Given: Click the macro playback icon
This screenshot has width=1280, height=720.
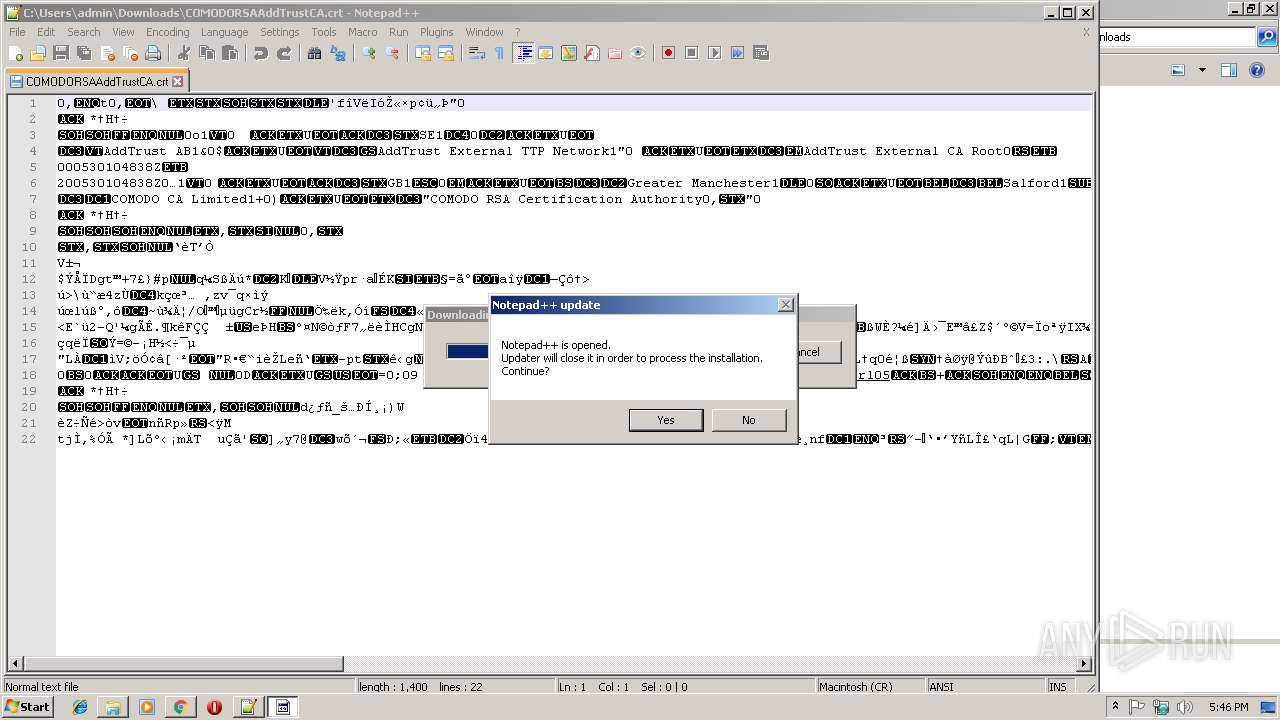Looking at the screenshot, I should pyautogui.click(x=714, y=53).
